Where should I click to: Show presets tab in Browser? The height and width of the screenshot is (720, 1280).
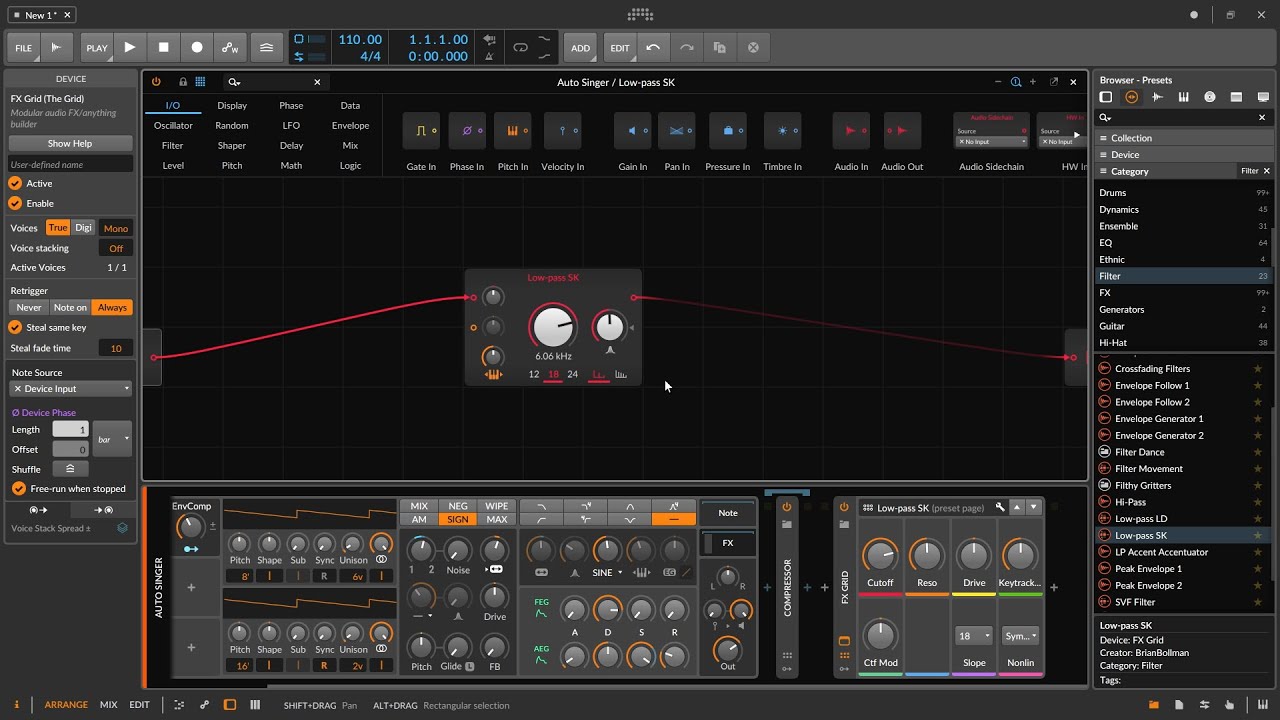1132,97
